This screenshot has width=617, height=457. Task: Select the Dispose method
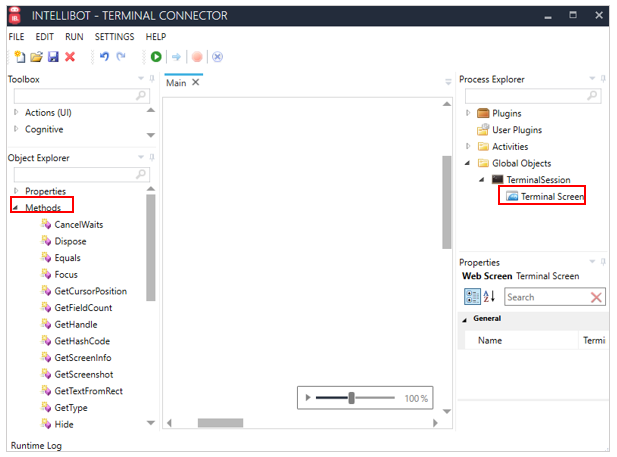pyautogui.click(x=70, y=241)
